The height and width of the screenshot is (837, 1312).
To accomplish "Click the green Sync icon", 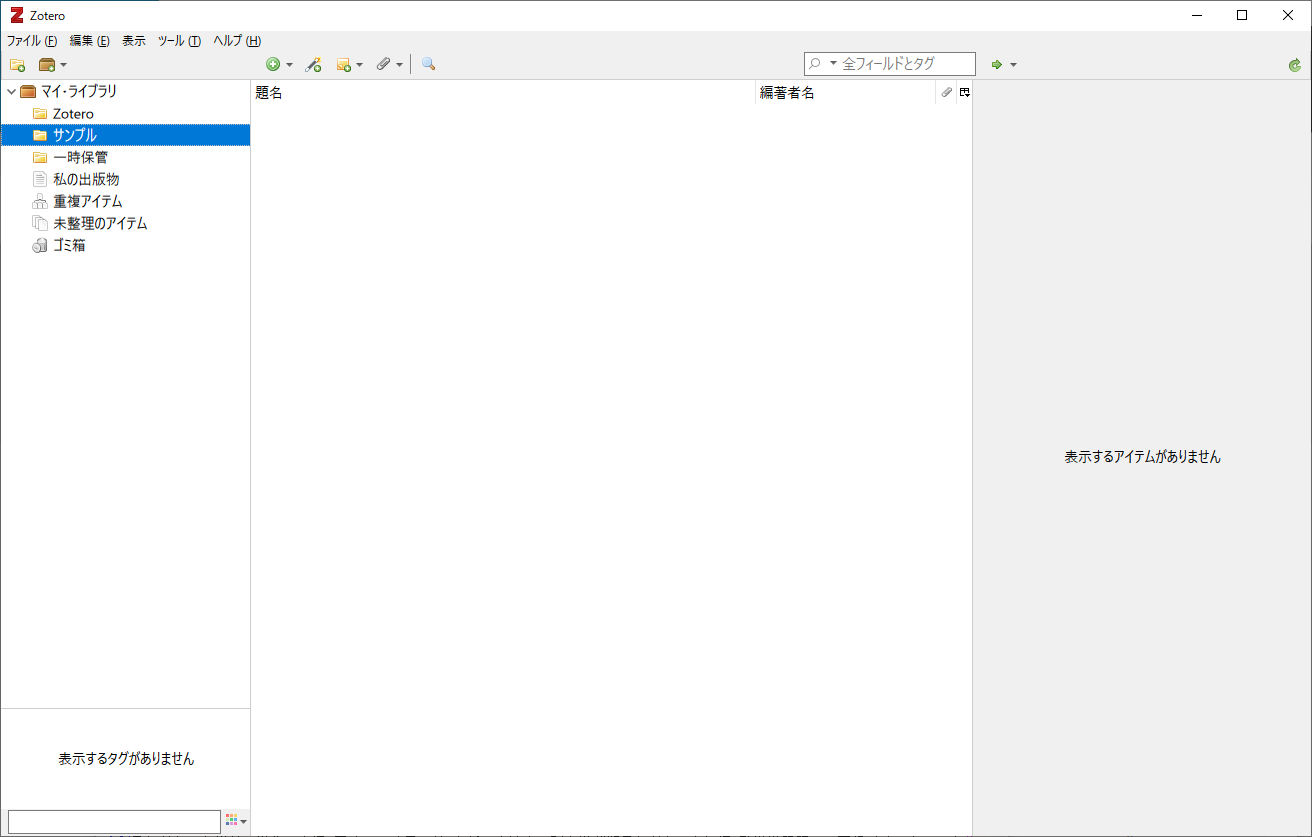I will [x=1295, y=64].
